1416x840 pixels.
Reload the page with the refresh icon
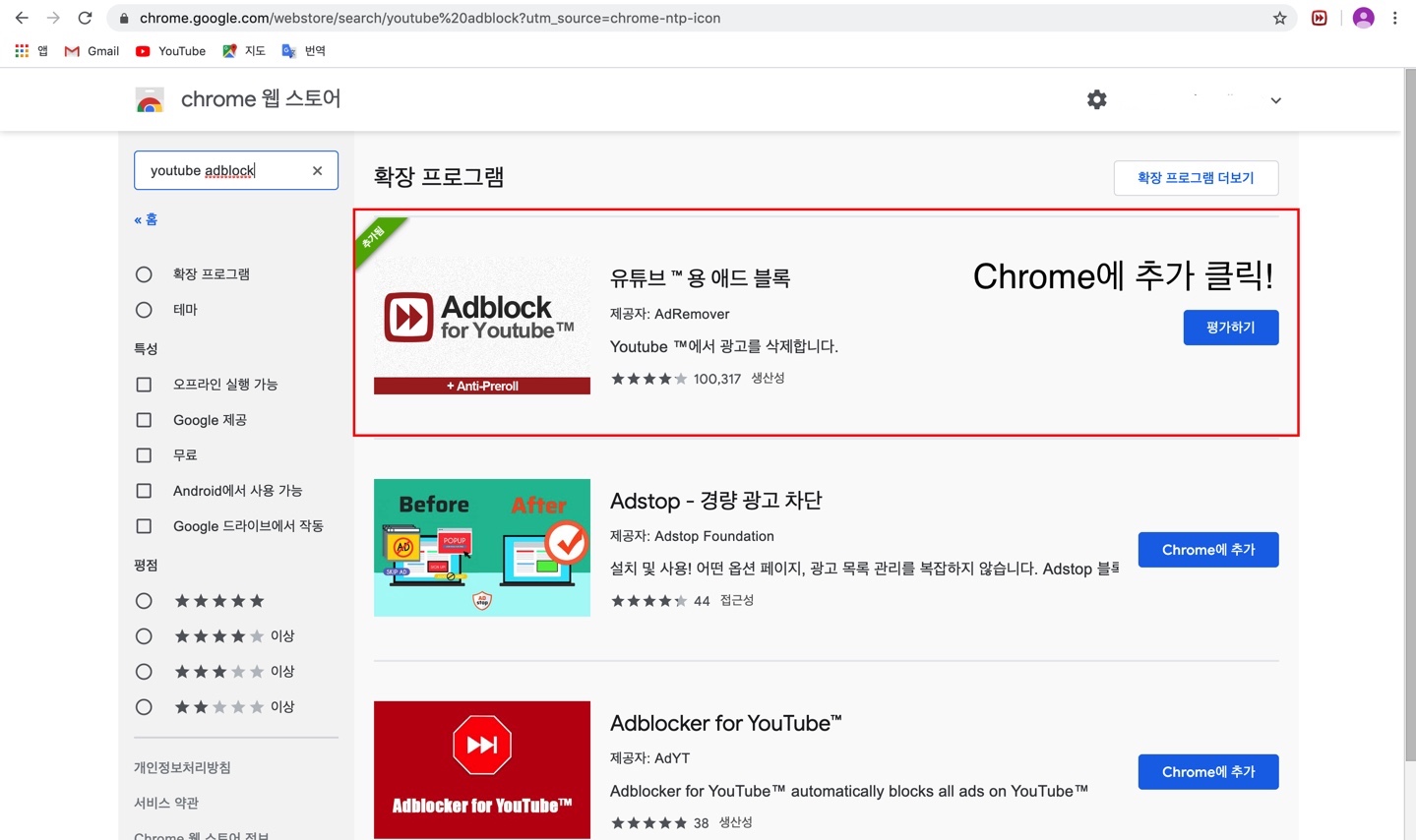pos(86,18)
